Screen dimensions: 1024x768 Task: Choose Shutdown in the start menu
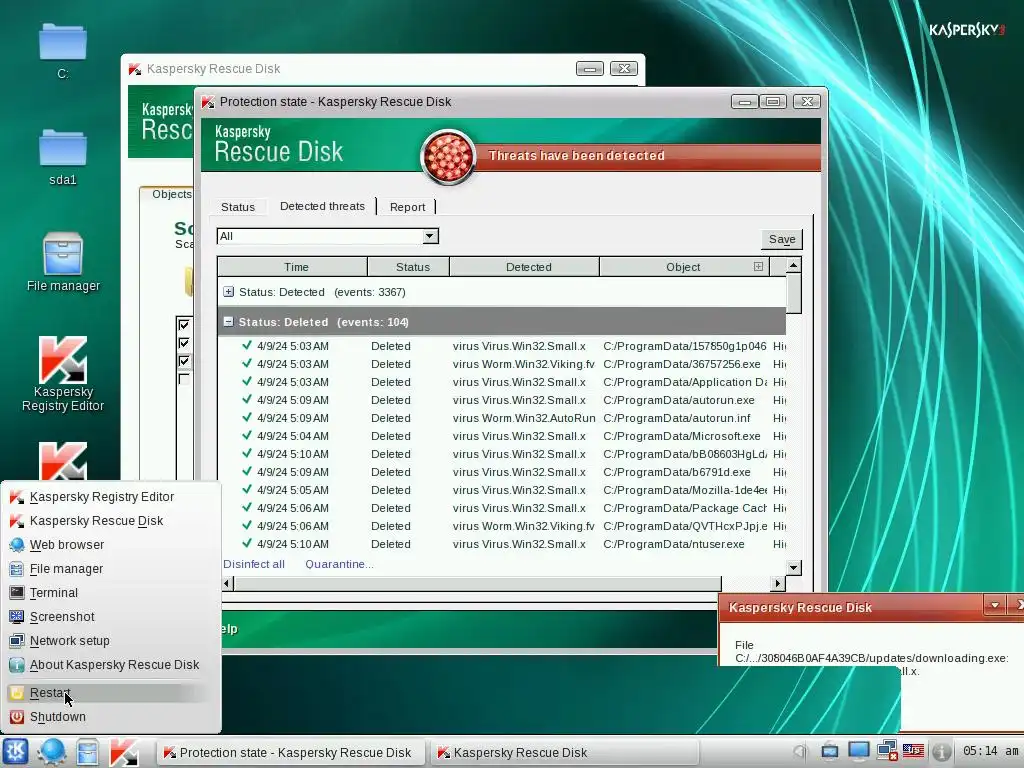tap(57, 717)
